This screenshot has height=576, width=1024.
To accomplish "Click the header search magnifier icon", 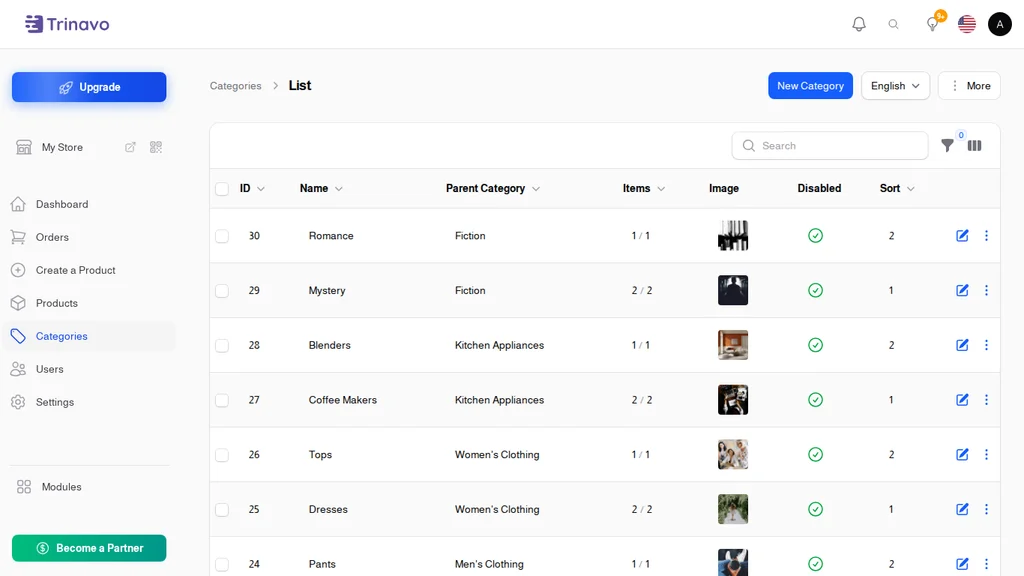I will (x=893, y=24).
